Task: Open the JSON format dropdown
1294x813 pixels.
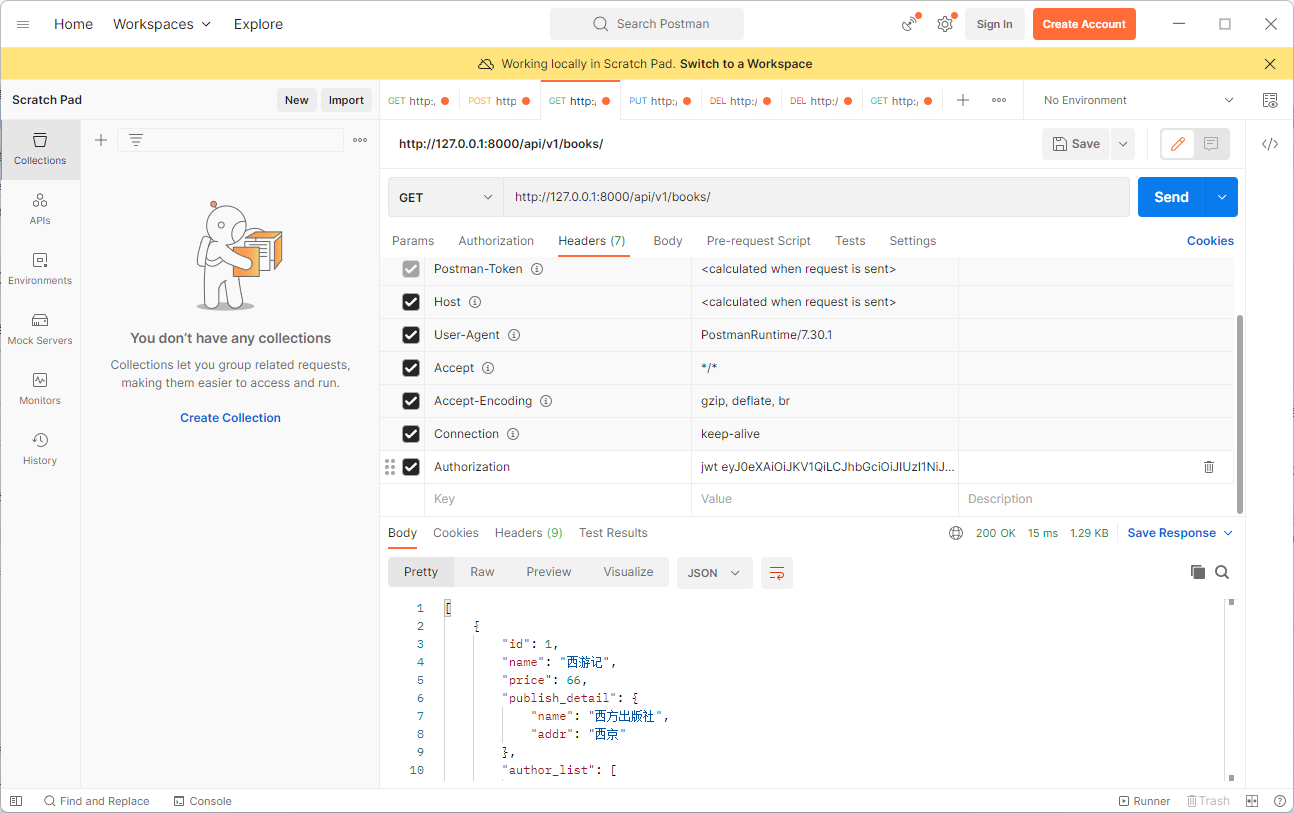Action: click(x=715, y=573)
